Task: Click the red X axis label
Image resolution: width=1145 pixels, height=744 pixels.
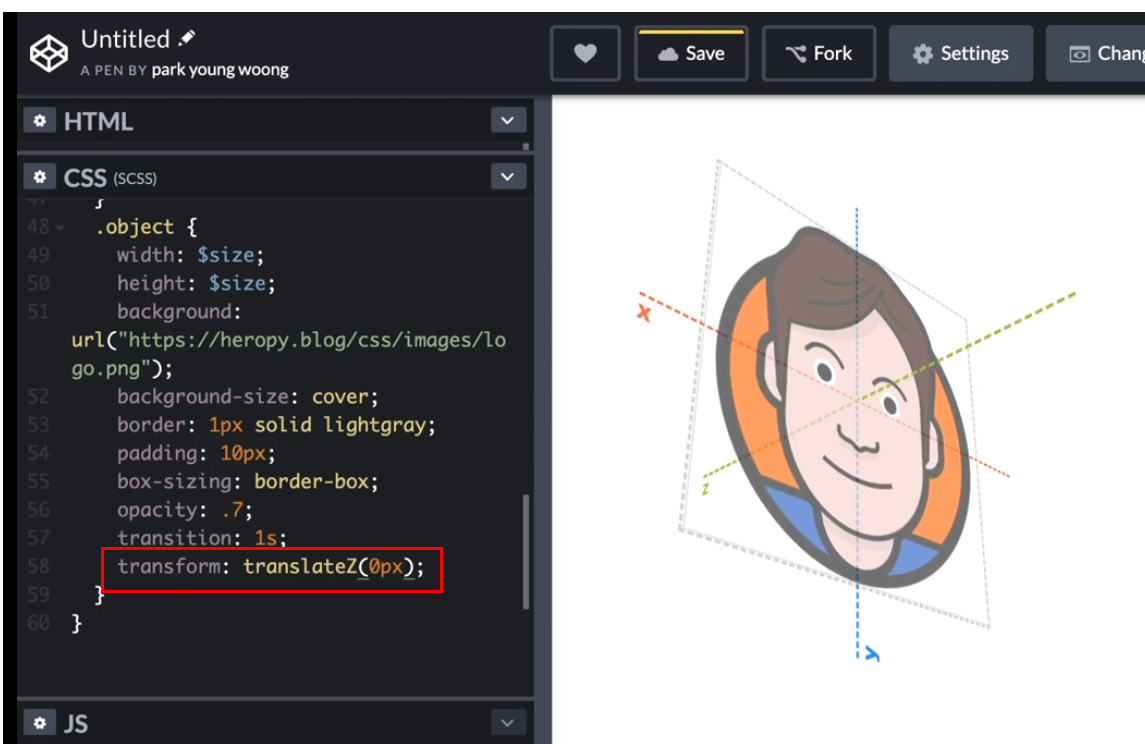Action: point(643,313)
